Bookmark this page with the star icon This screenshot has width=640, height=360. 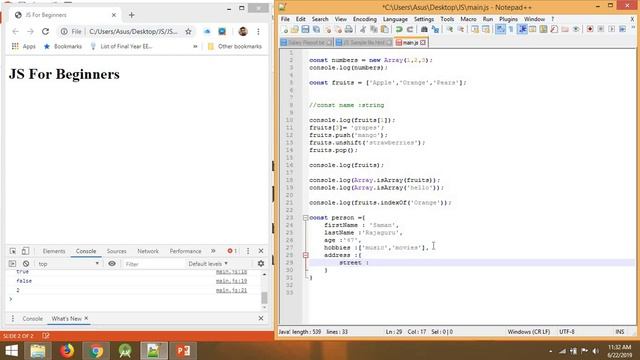[x=188, y=31]
